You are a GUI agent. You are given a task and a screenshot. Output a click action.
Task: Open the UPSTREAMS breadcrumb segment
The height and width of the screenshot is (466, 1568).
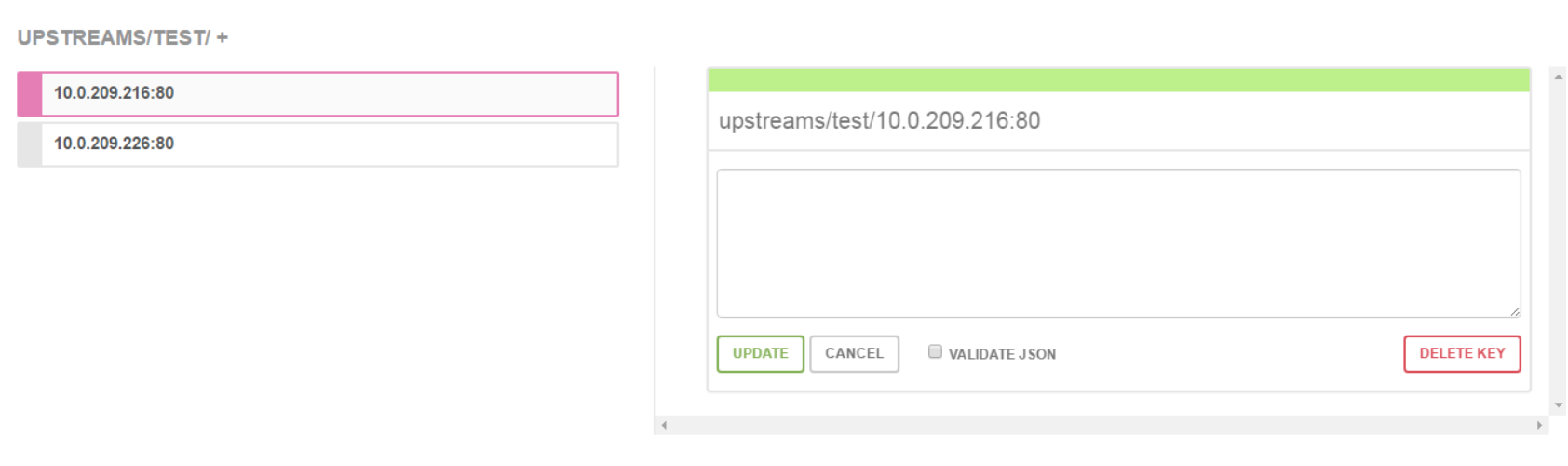coord(82,38)
